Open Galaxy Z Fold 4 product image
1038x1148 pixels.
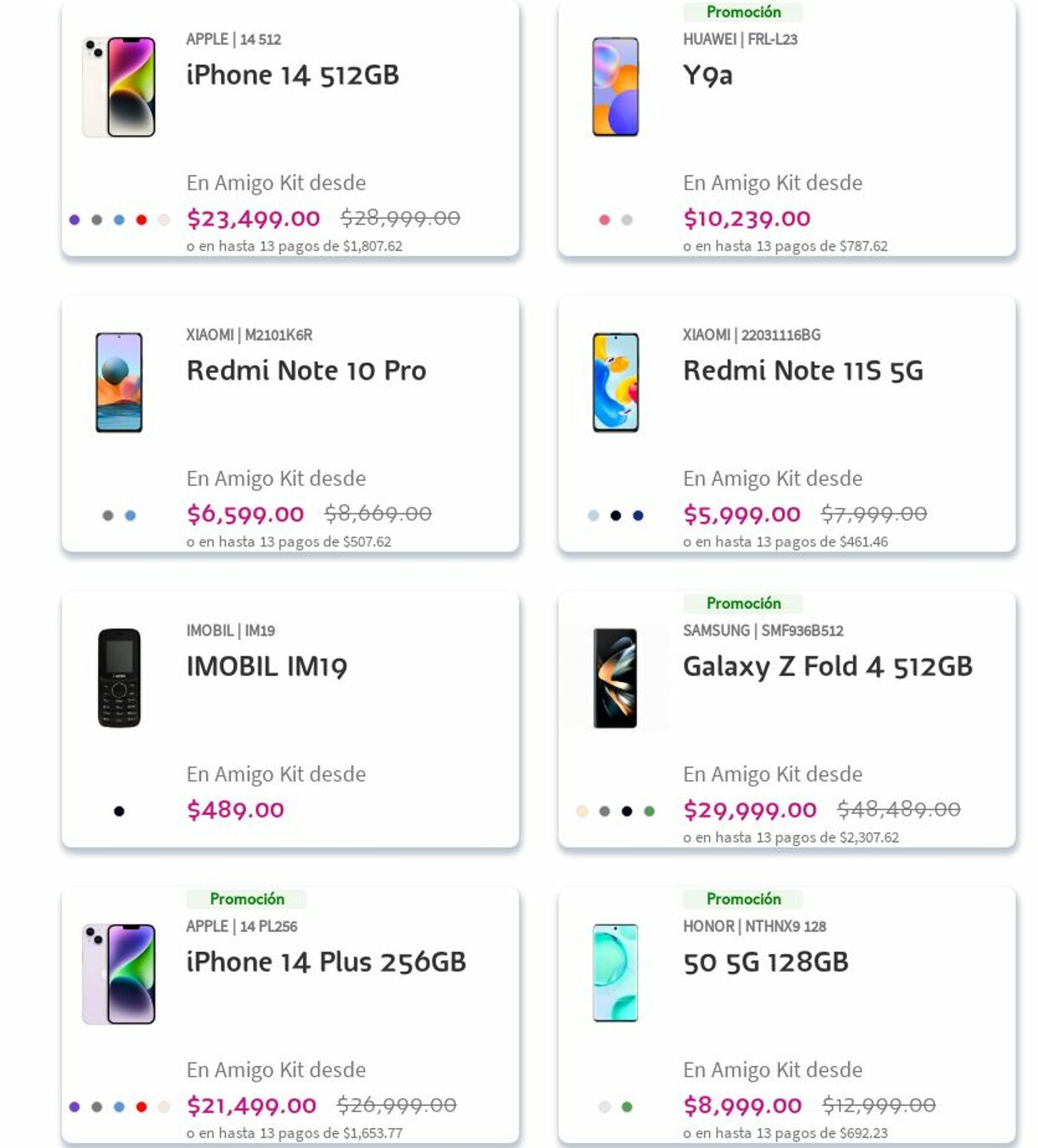(x=615, y=678)
